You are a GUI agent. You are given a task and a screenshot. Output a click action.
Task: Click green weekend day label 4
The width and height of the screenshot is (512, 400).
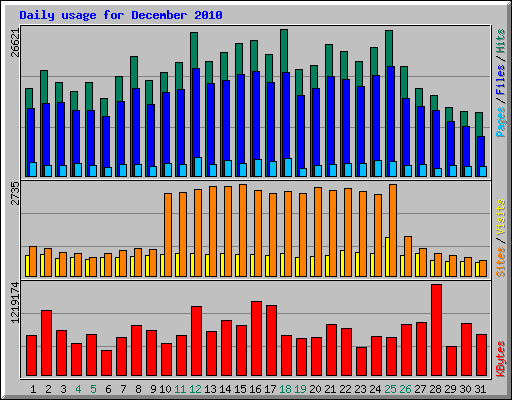(x=78, y=389)
